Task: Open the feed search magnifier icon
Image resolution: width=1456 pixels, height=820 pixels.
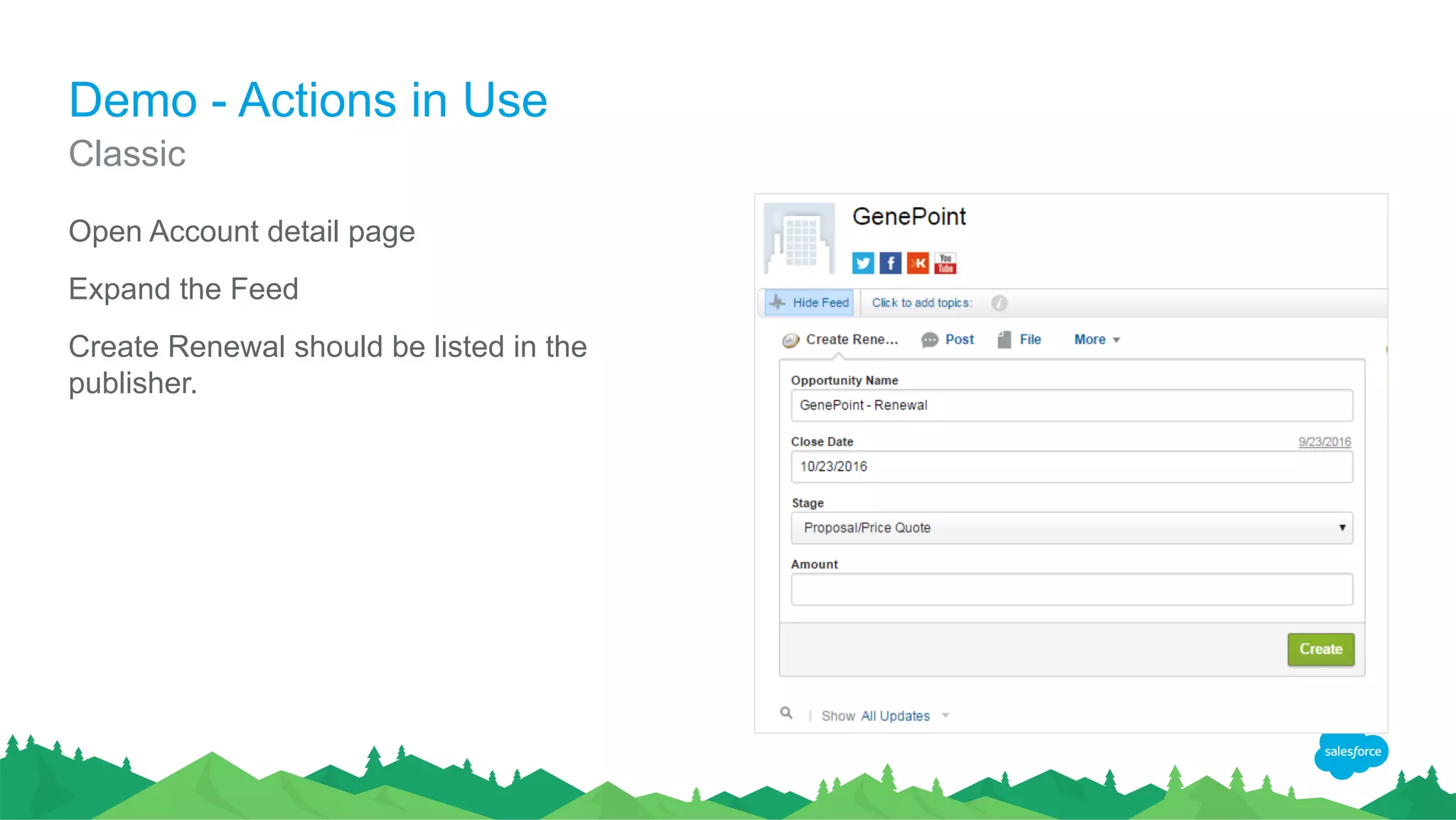Action: tap(786, 713)
